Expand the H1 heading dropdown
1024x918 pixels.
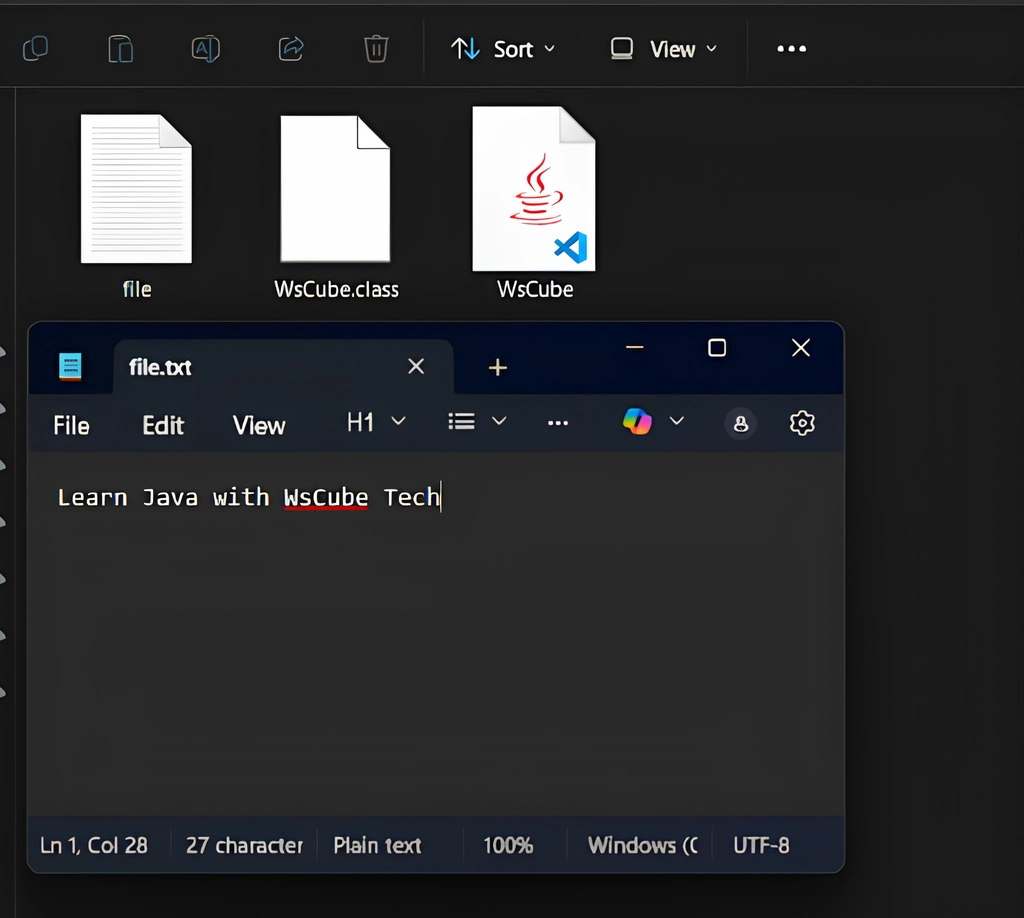(375, 422)
